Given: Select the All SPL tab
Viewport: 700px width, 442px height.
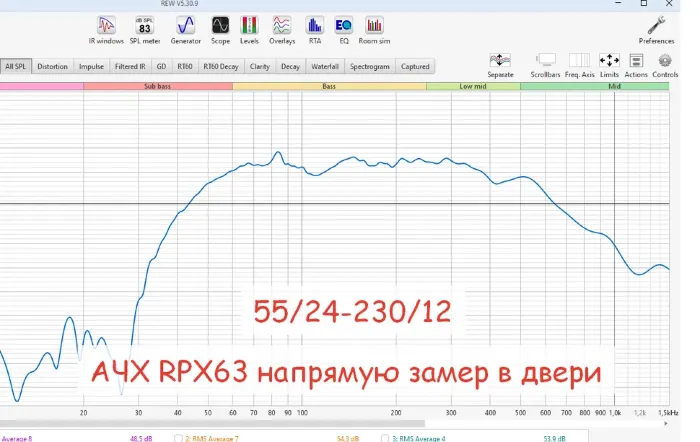Looking at the screenshot, I should 16,67.
